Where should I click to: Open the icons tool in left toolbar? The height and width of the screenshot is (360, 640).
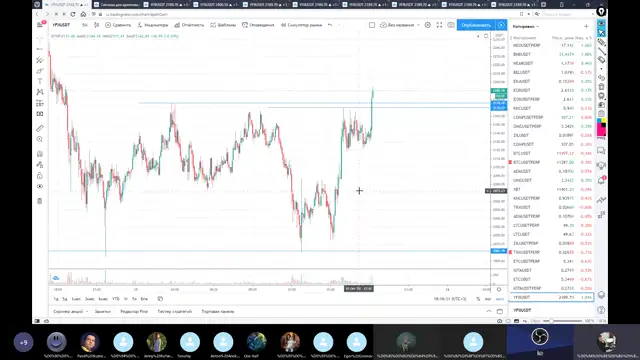pos(40,114)
